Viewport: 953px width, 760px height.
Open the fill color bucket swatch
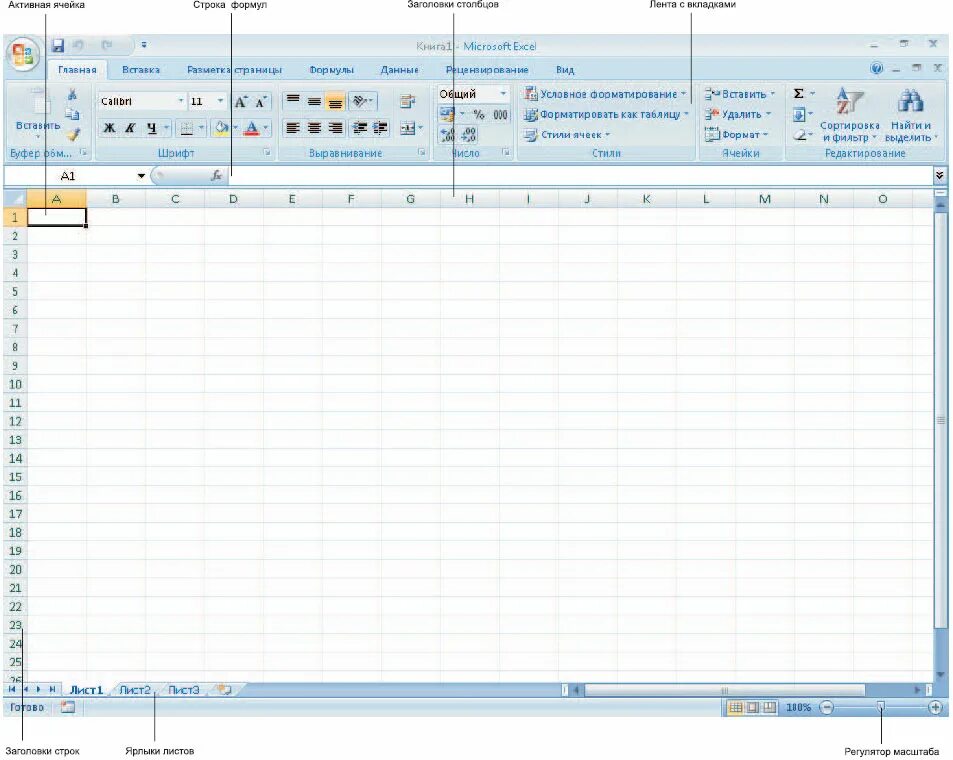point(221,128)
